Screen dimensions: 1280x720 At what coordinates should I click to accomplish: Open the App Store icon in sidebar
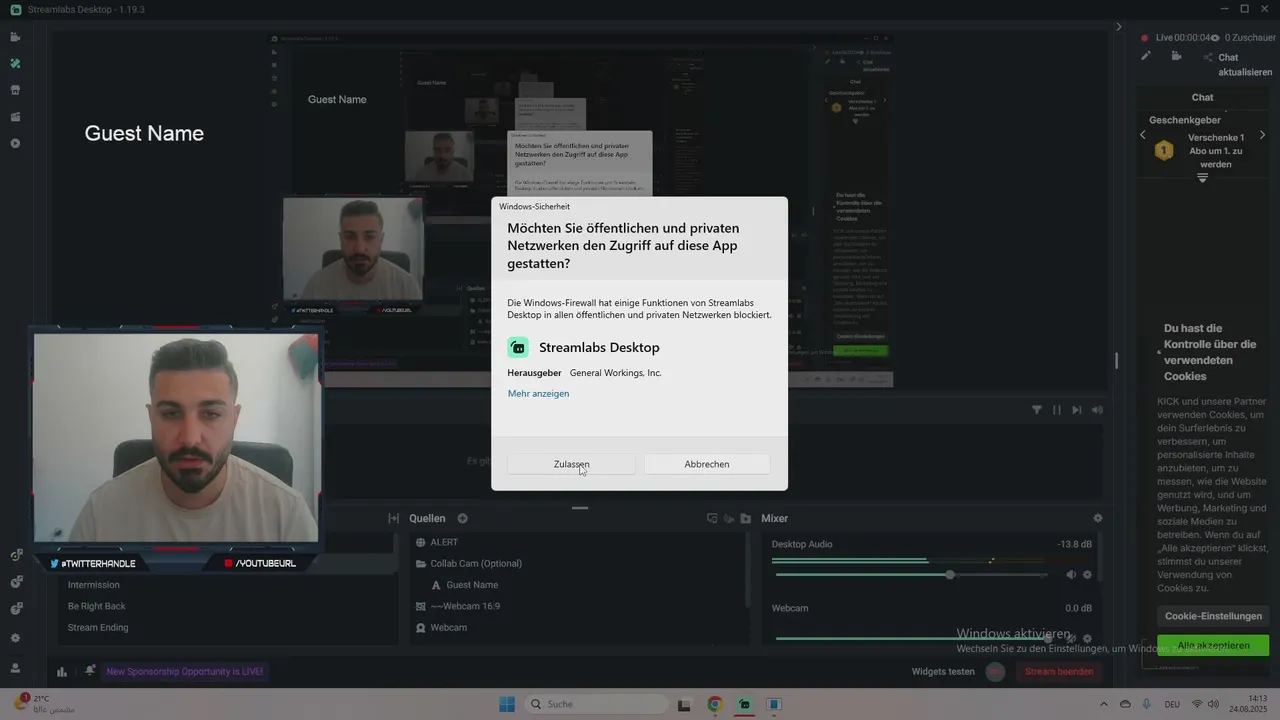(15, 90)
